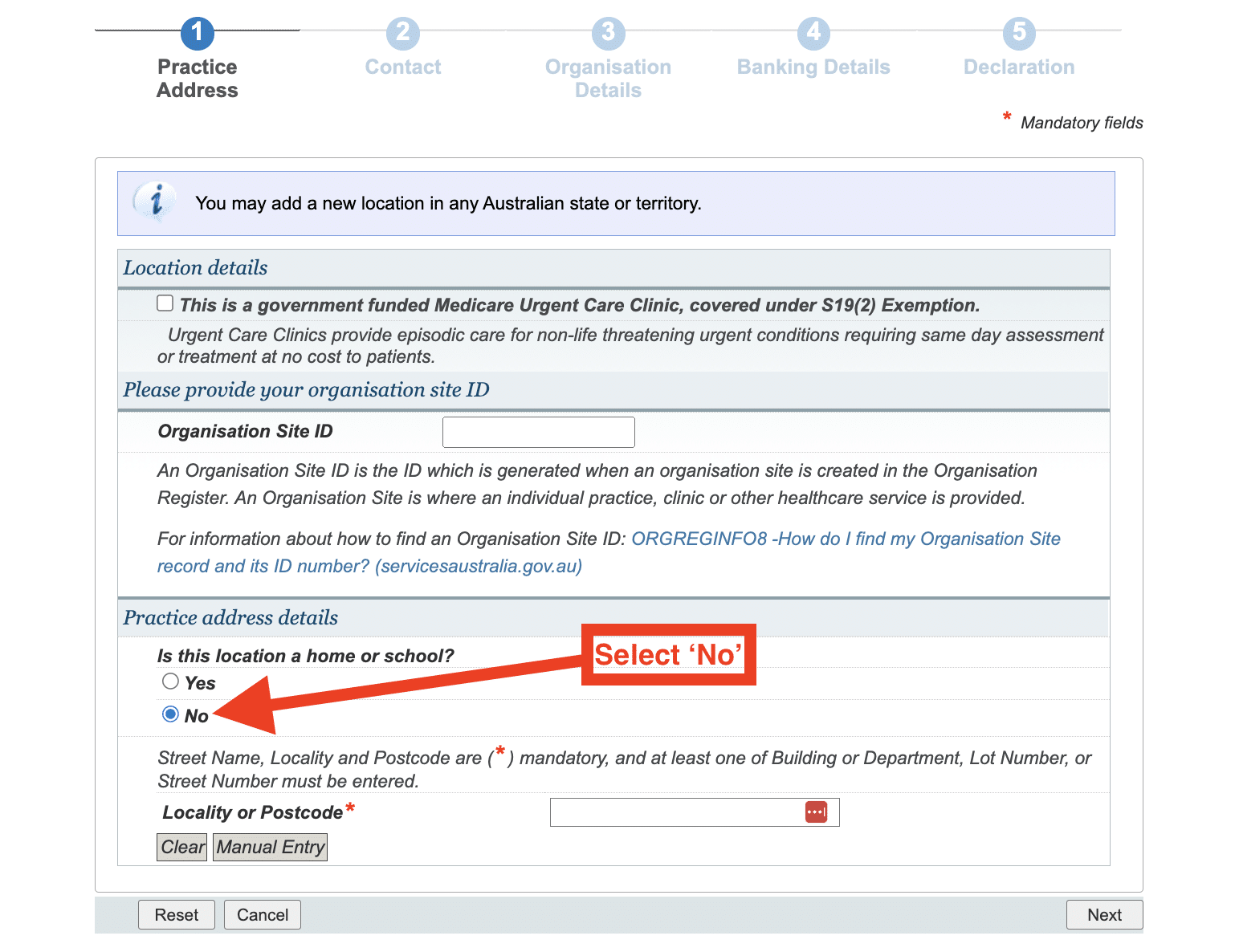Click step 5 Declaration circle icon
The height and width of the screenshot is (952, 1235).
tap(1018, 34)
